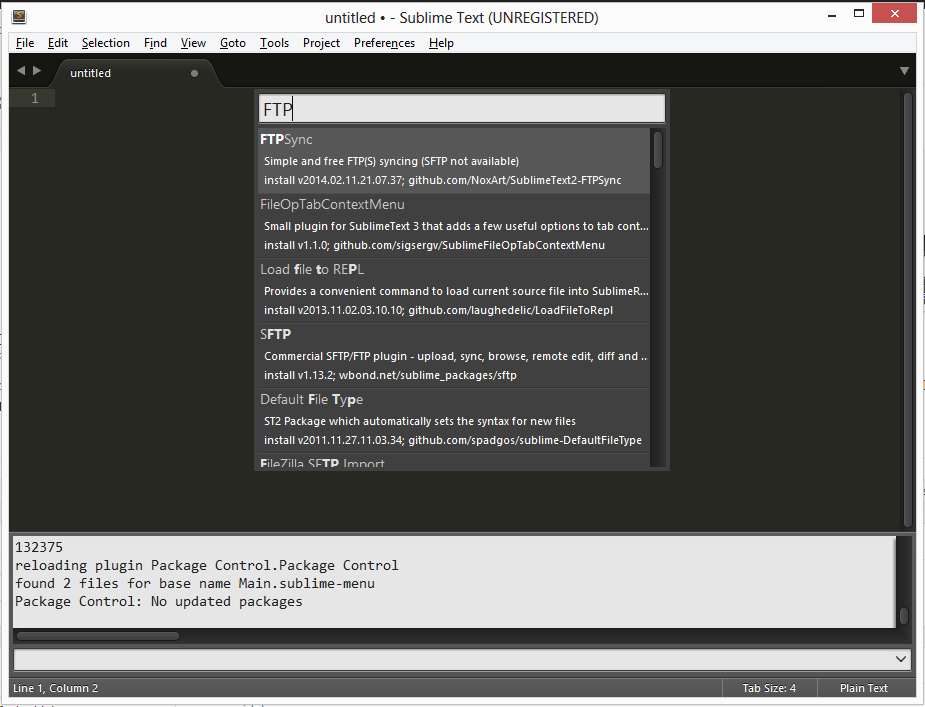Screen dimensions: 925x707
Task: Go to previous tab with left arrow
Action: point(21,71)
